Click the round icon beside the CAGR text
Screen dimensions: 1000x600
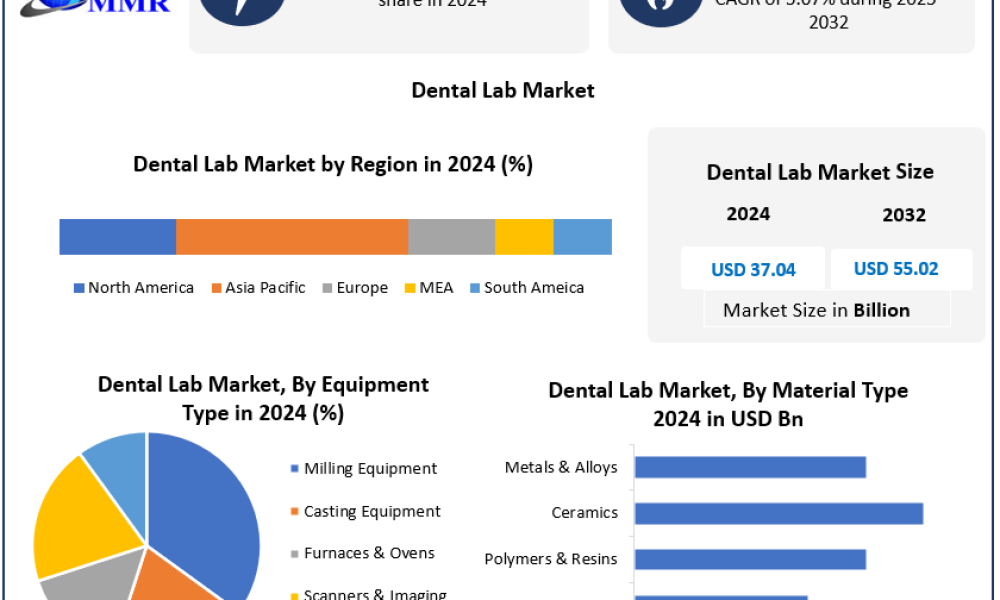(x=661, y=12)
